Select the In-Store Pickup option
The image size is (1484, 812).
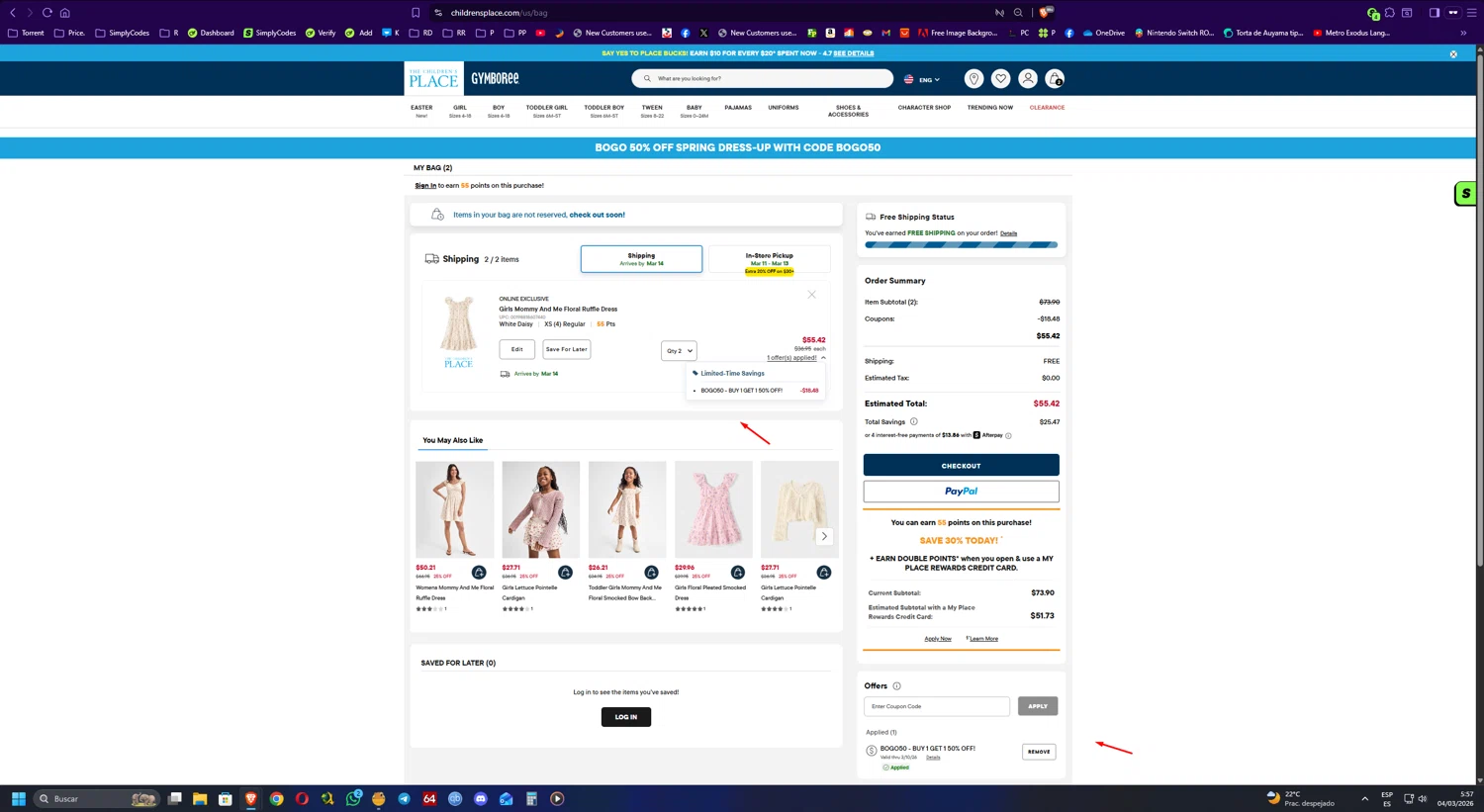[x=770, y=261]
